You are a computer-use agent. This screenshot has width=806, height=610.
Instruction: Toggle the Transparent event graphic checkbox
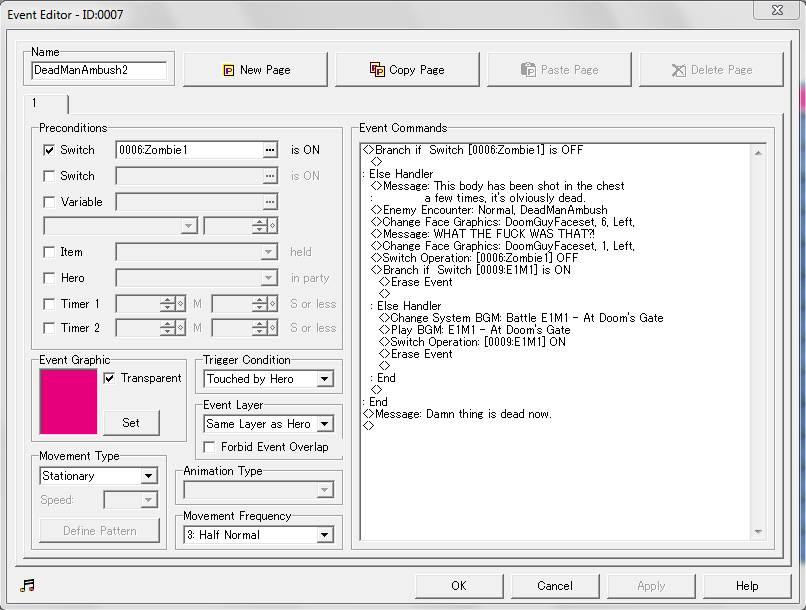pos(110,378)
